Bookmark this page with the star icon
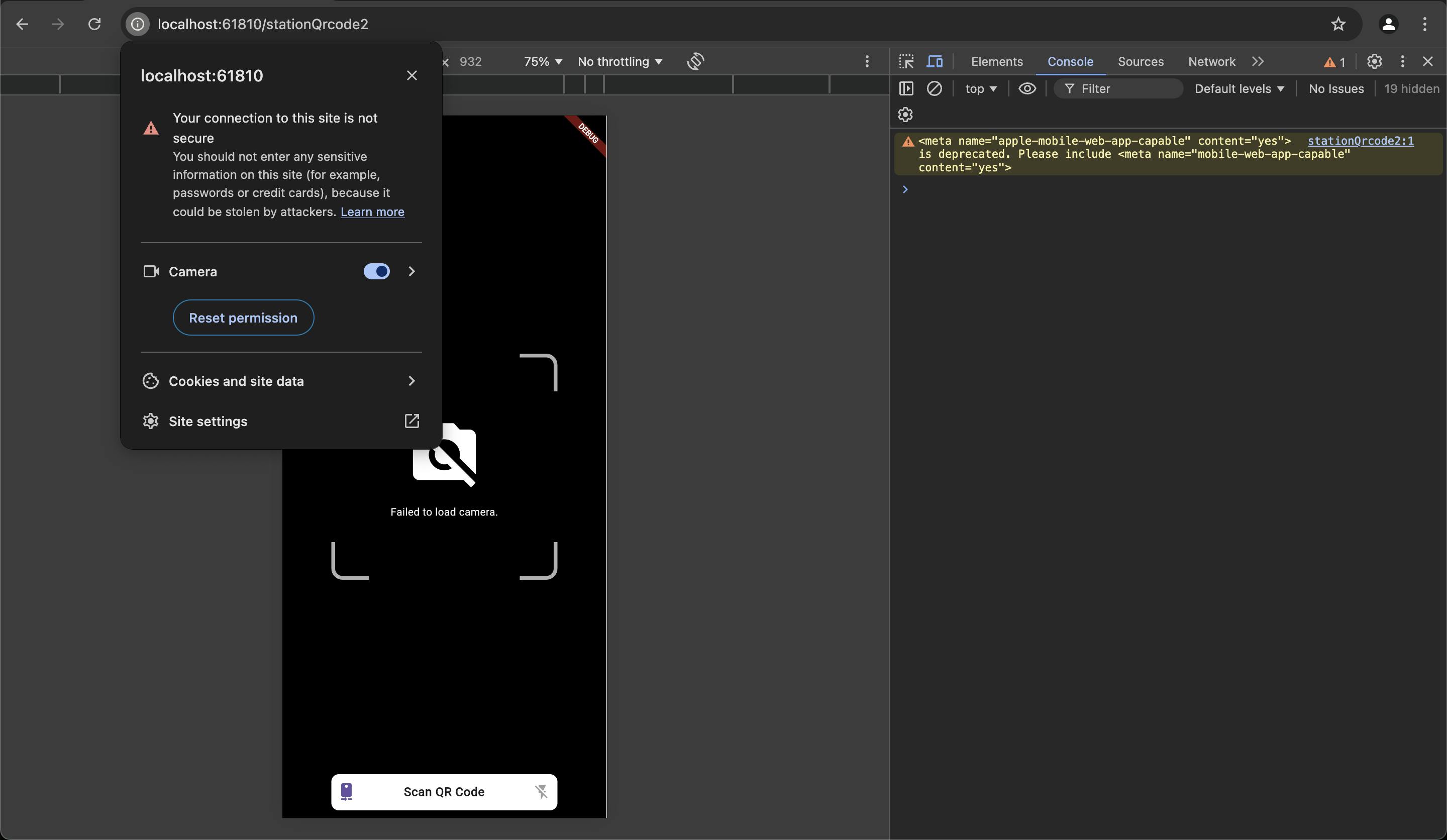This screenshot has width=1447, height=840. [1338, 24]
